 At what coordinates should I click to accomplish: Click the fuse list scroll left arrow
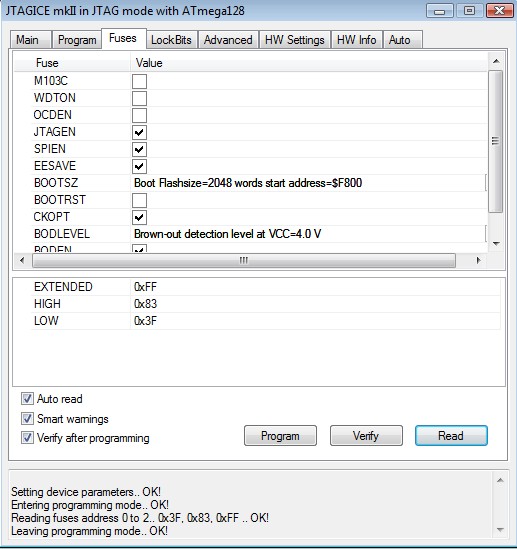(x=22, y=260)
